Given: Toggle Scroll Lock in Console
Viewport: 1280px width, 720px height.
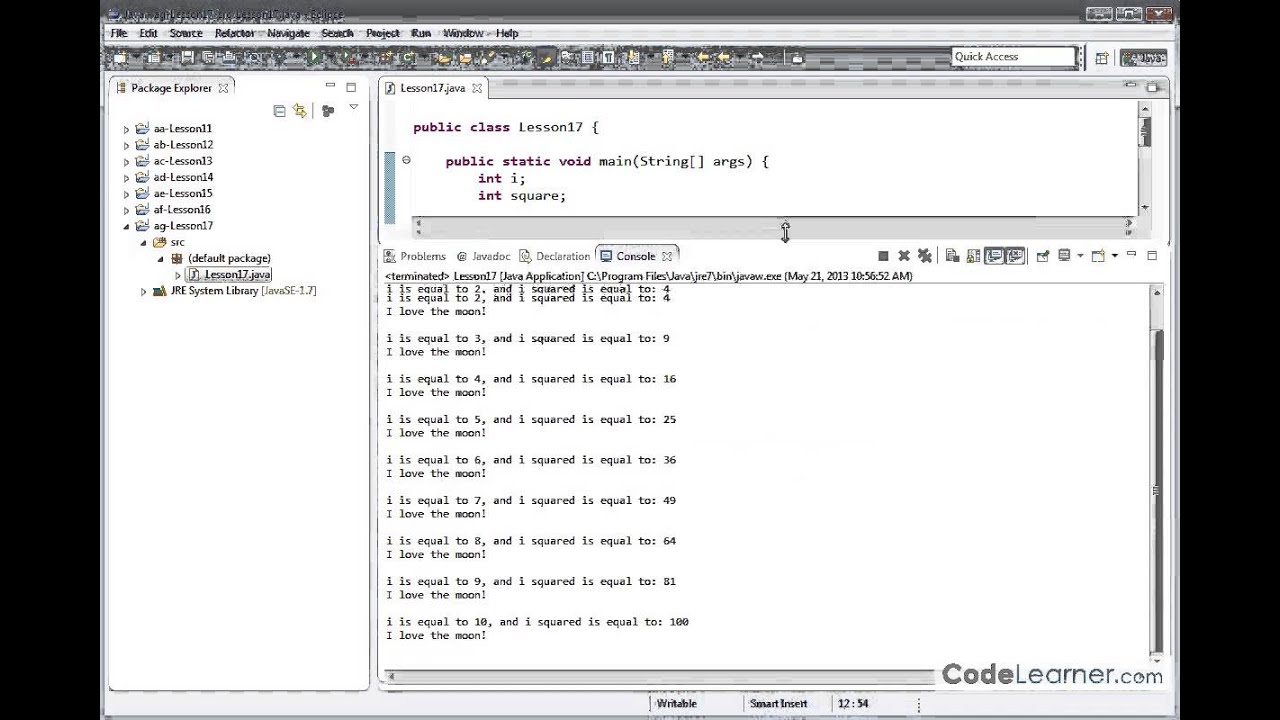Looking at the screenshot, I should click(x=973, y=256).
